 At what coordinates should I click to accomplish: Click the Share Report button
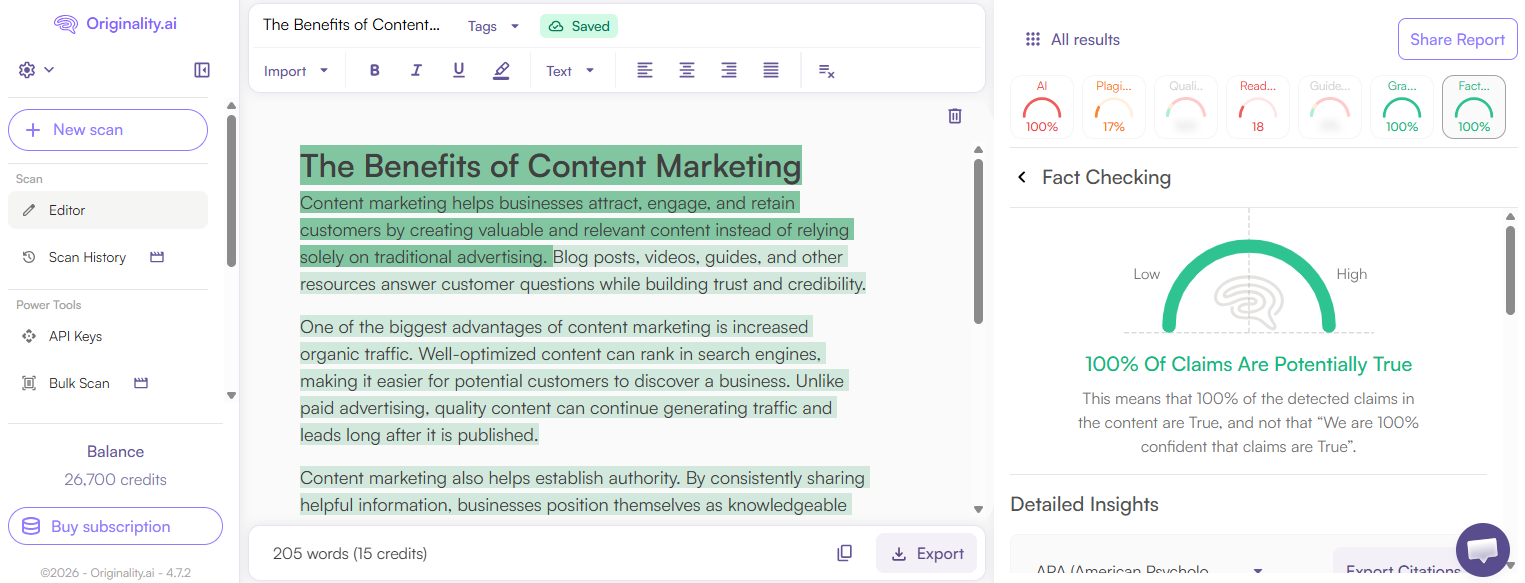pyautogui.click(x=1457, y=40)
